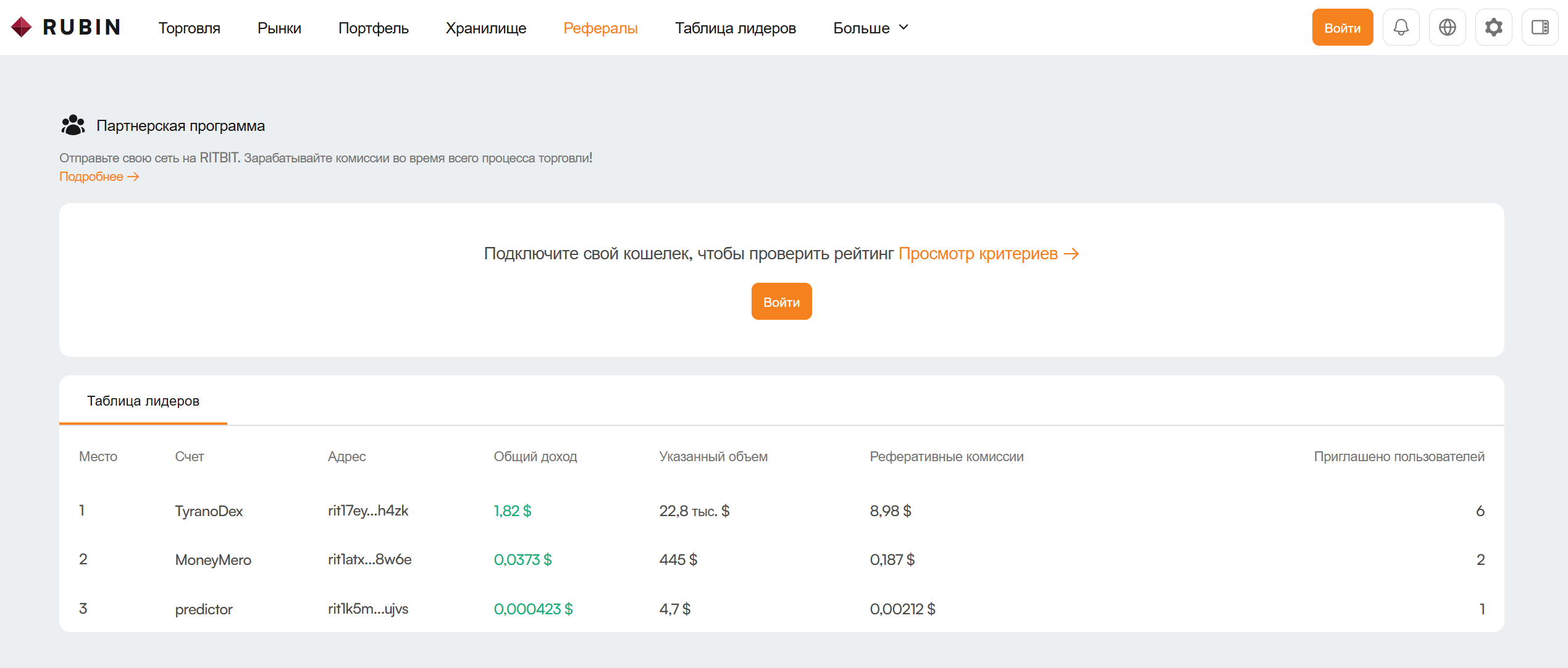The height and width of the screenshot is (668, 1568).
Task: Click the partner program people icon
Action: (73, 125)
